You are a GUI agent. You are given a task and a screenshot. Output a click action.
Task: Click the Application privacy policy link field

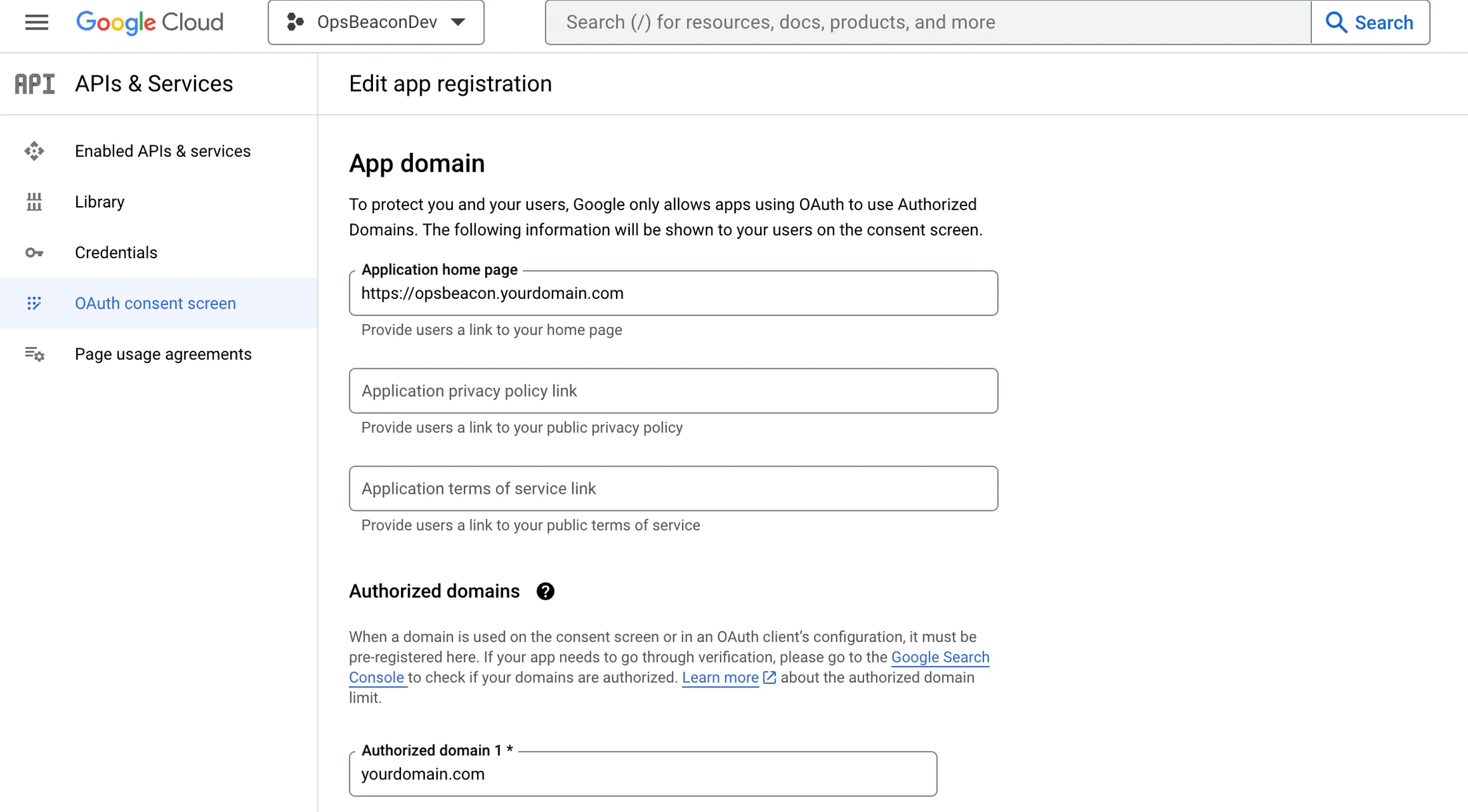(x=673, y=390)
